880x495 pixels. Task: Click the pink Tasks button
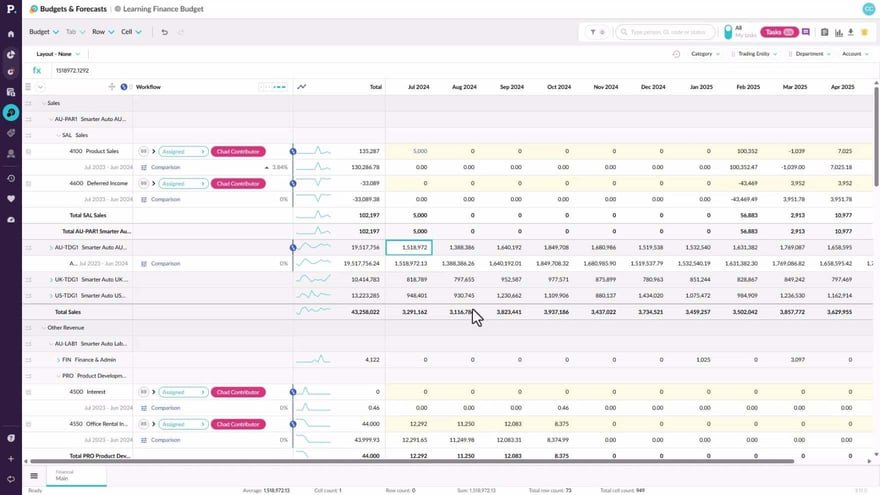coord(777,32)
